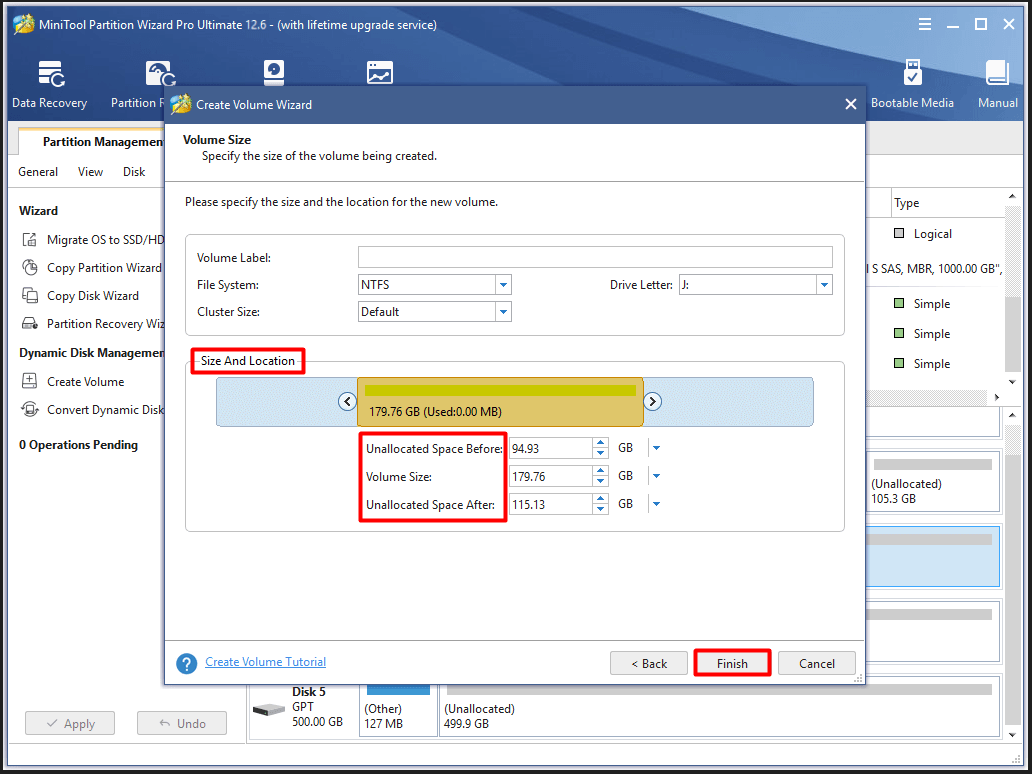1032x774 pixels.
Task: Click the right arrow on size bar
Action: pos(652,402)
